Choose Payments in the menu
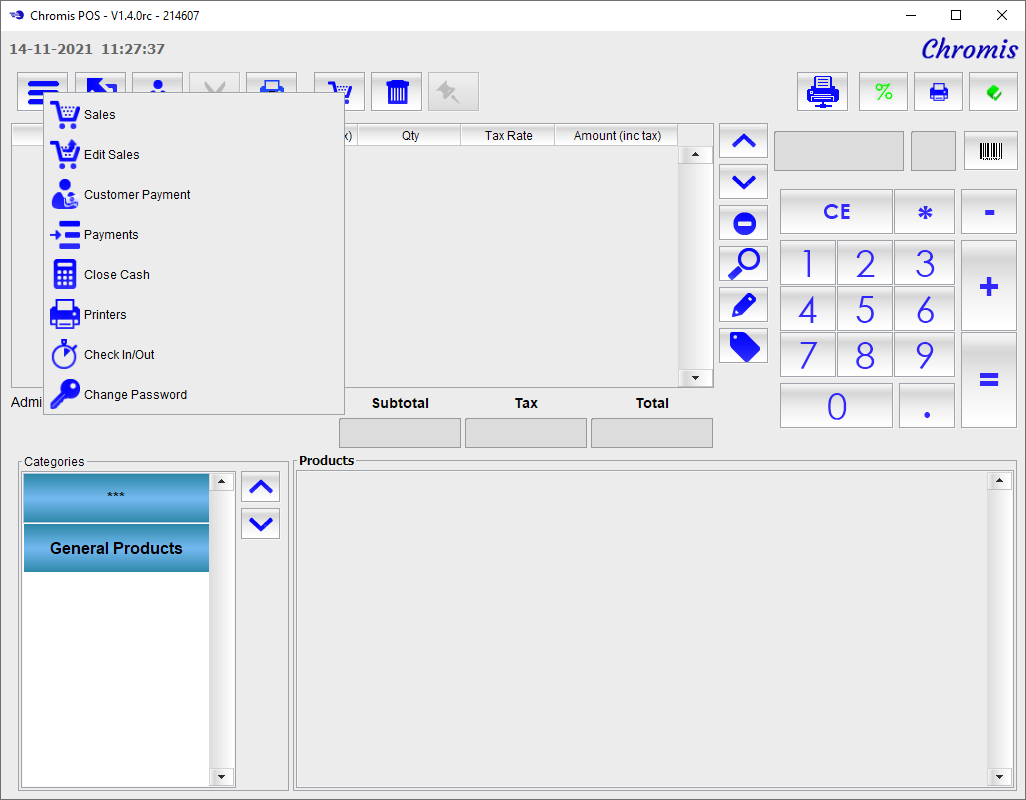Viewport: 1026px width, 800px height. [194, 234]
